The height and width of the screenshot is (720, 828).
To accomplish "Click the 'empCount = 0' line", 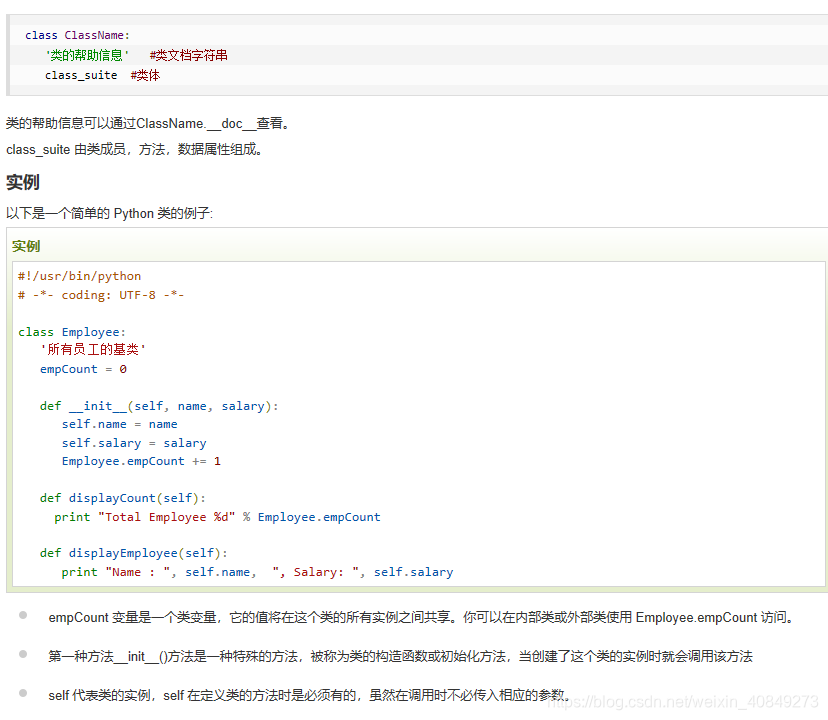I will click(x=83, y=369).
